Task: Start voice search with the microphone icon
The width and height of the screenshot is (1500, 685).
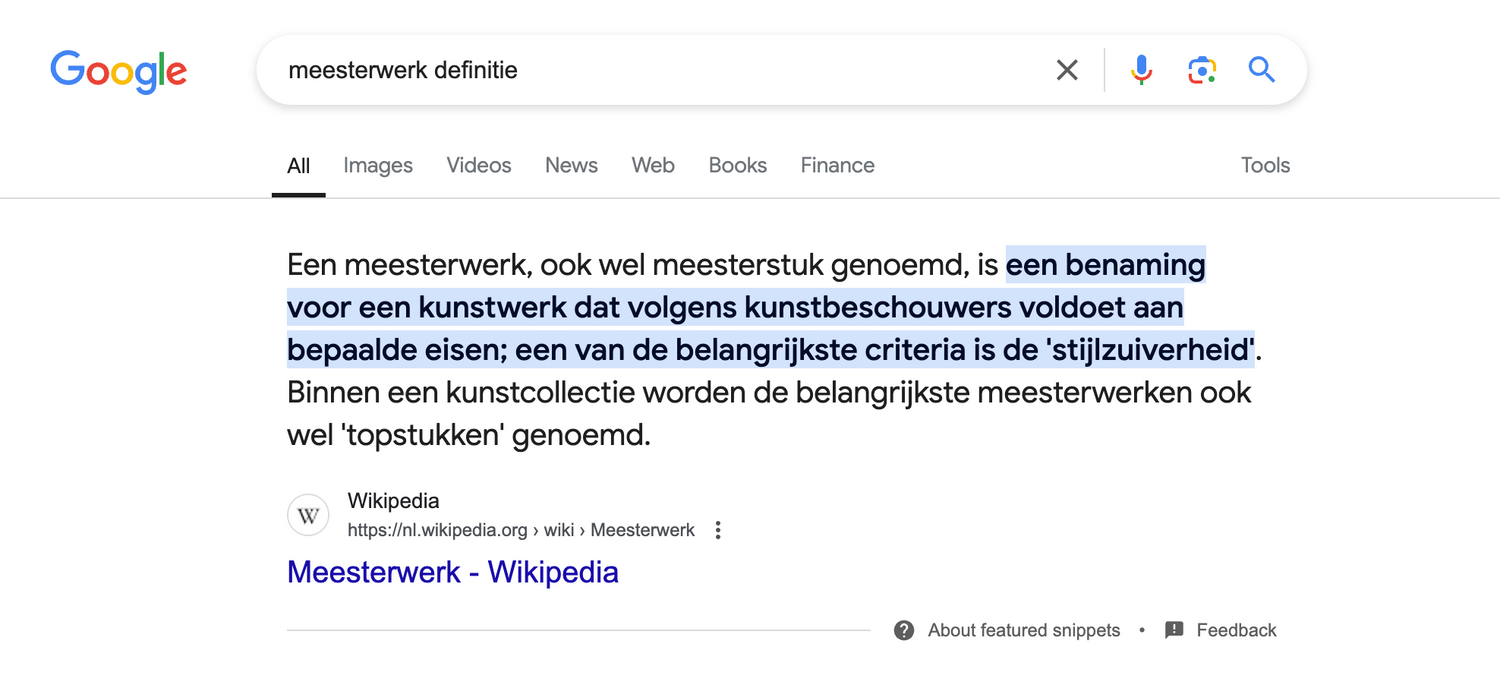Action: click(x=1141, y=70)
